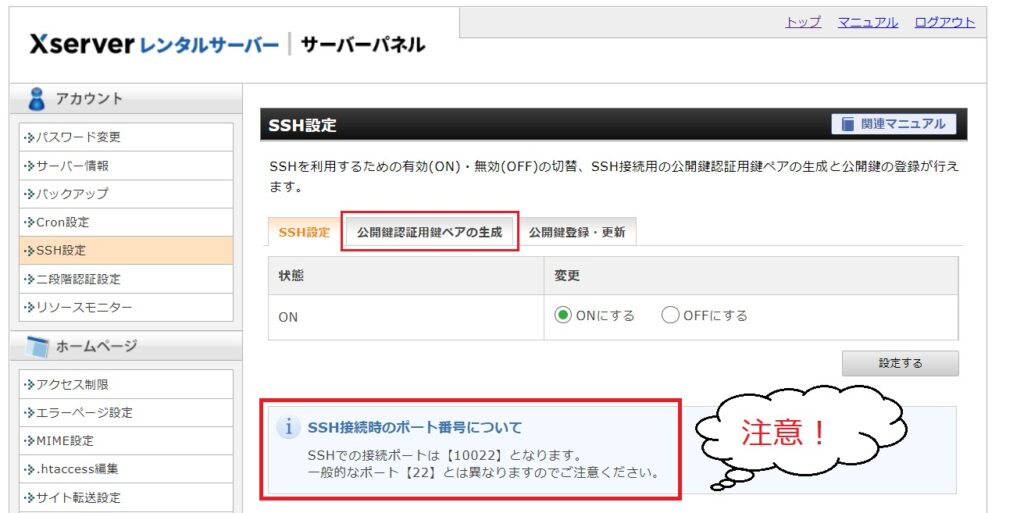The width and height of the screenshot is (1024, 513).
Task: Click the ログアウト link
Action: (x=944, y=22)
